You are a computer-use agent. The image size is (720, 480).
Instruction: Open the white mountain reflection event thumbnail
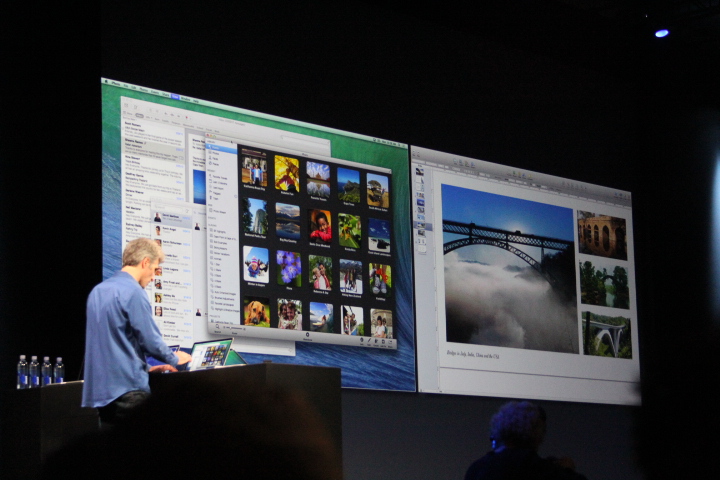click(318, 180)
